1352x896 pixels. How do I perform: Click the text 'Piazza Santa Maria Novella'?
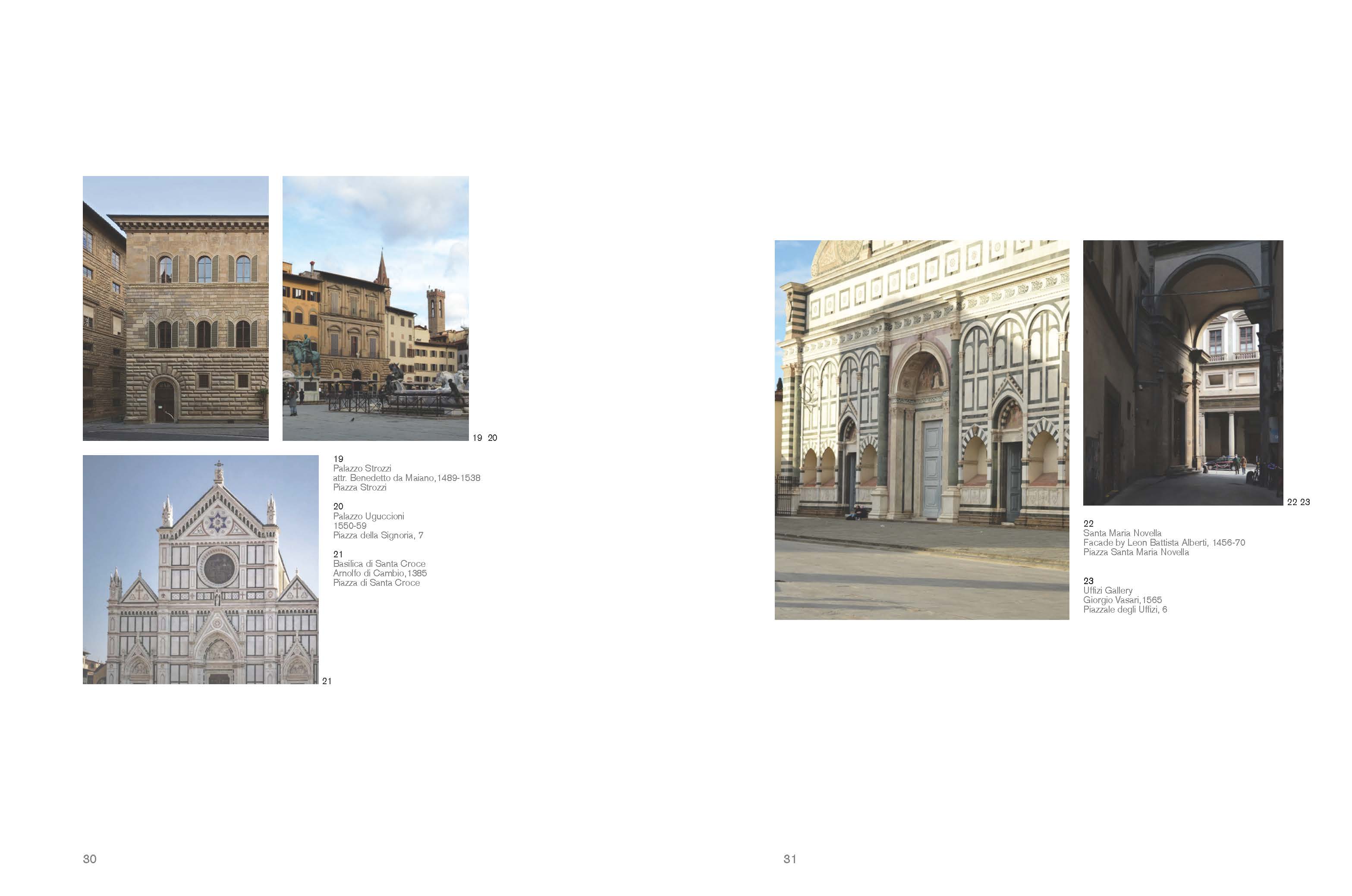coord(1136,552)
